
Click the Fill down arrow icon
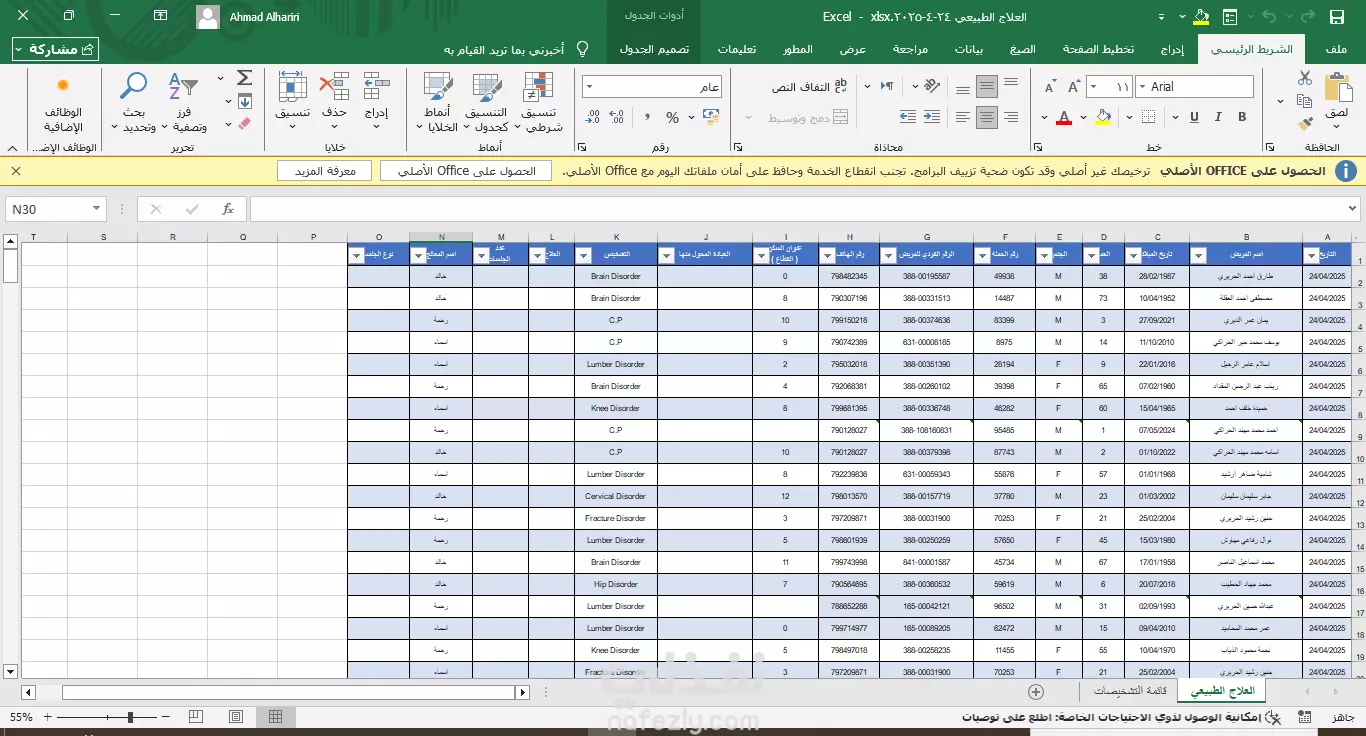point(244,101)
